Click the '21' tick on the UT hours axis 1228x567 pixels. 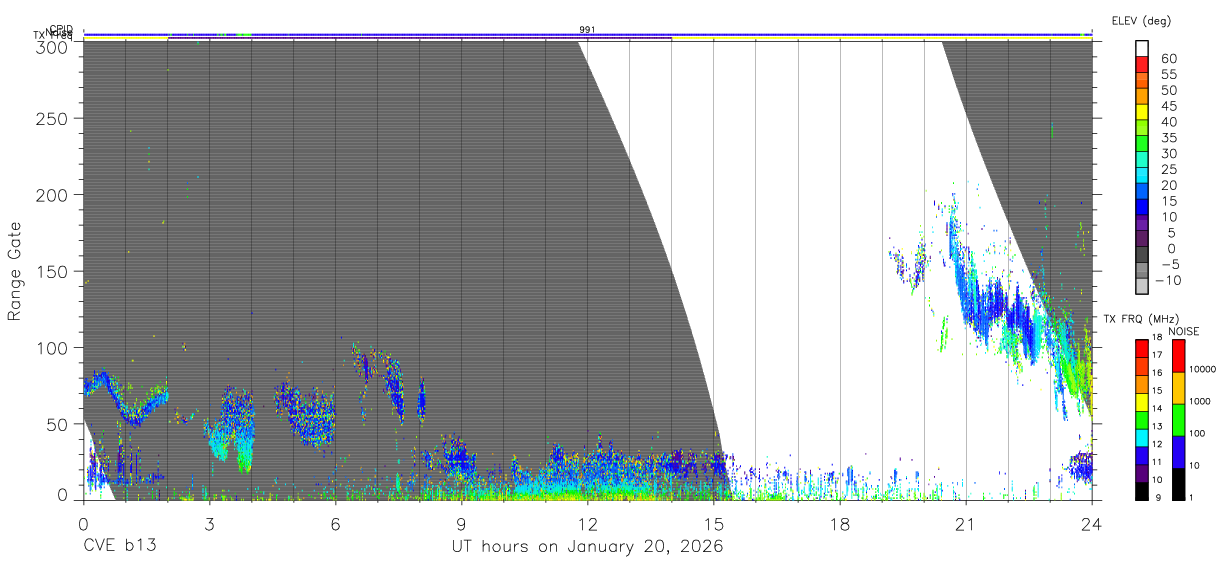(965, 523)
